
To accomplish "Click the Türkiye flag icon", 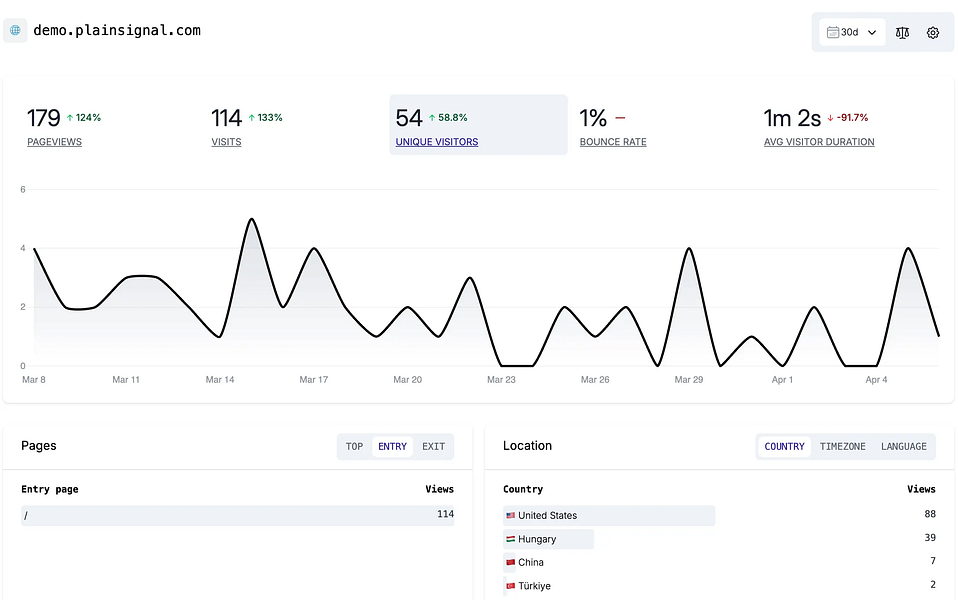I will (510, 585).
